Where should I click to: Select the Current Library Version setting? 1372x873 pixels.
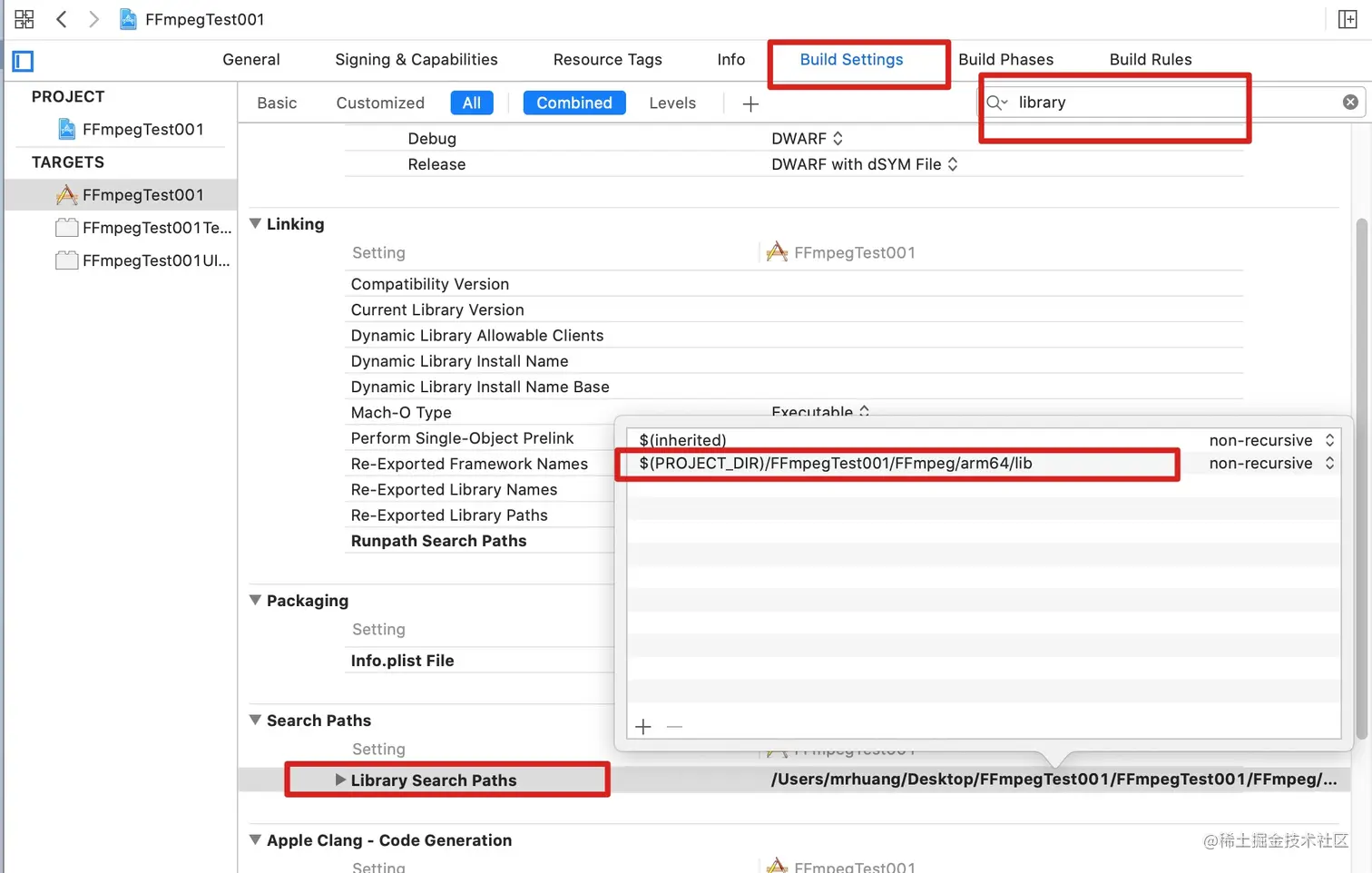[437, 309]
